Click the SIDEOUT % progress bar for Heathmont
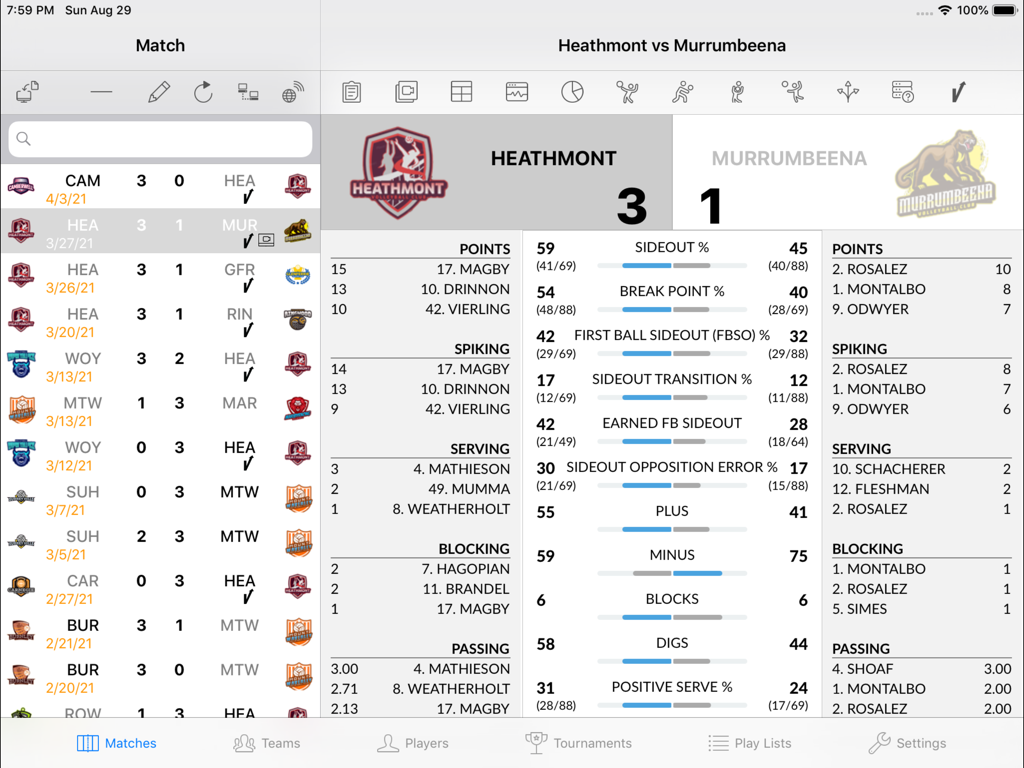This screenshot has width=1024, height=768. coord(671,266)
